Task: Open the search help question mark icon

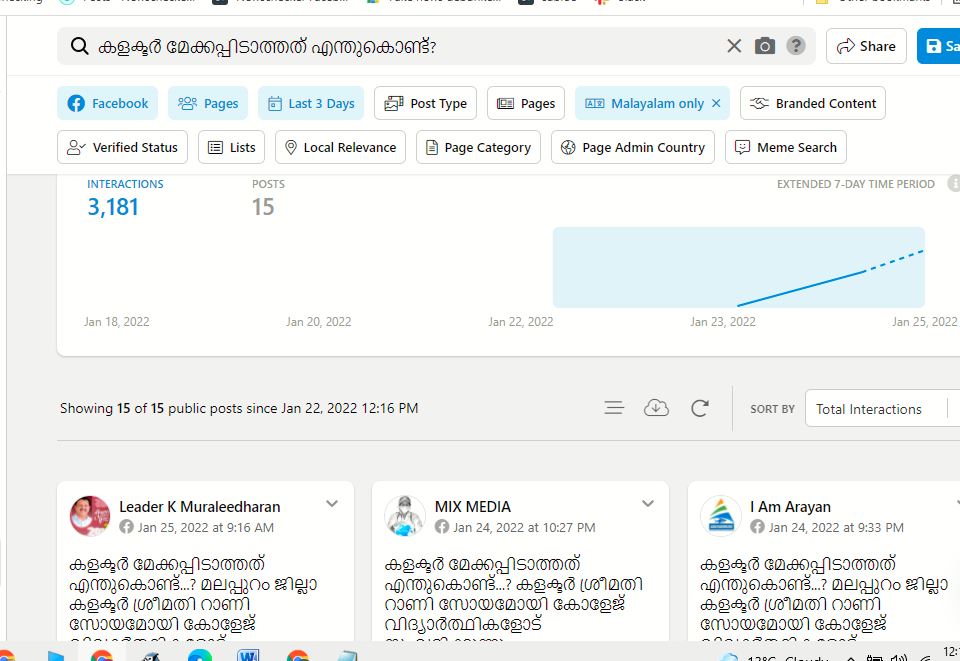Action: tap(796, 46)
